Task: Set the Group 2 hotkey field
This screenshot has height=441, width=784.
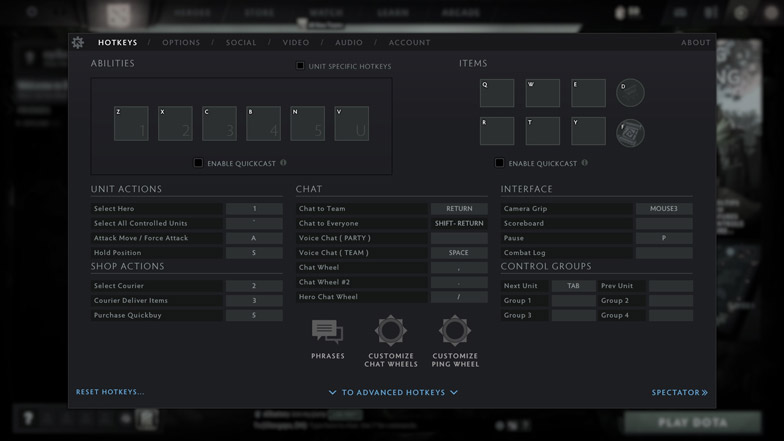Action: (x=670, y=300)
